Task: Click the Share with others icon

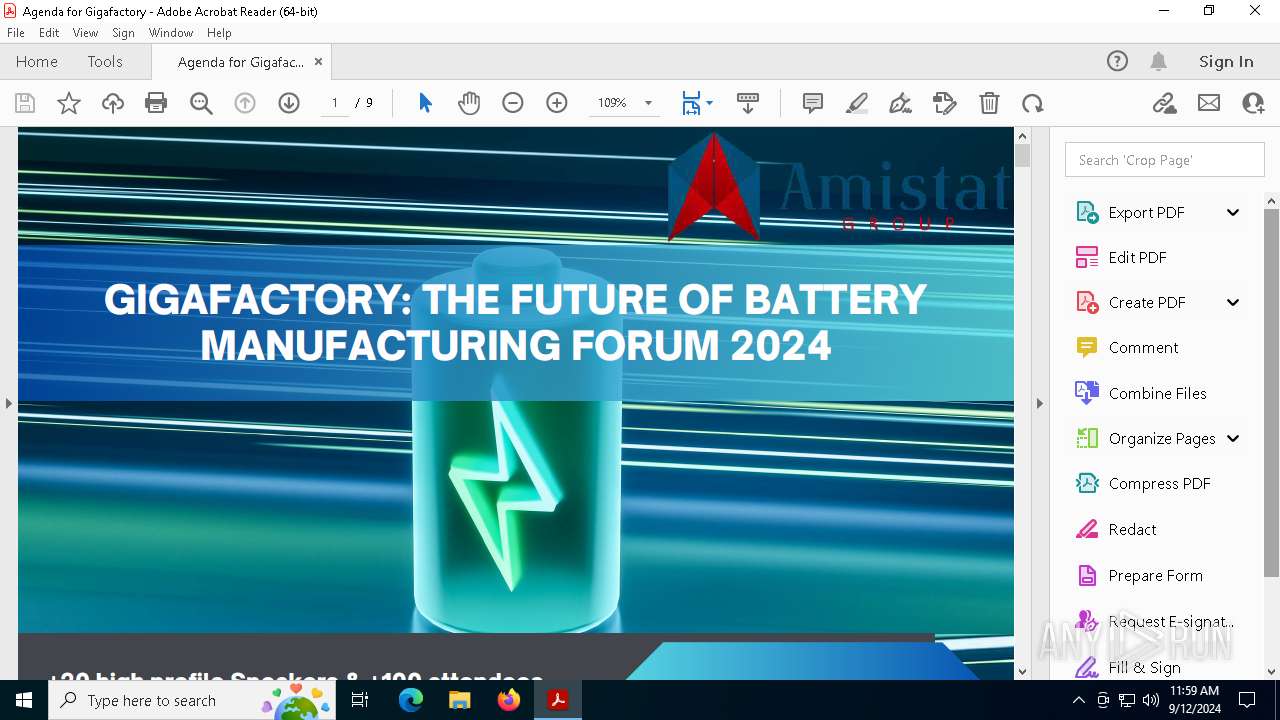Action: coord(1253,103)
